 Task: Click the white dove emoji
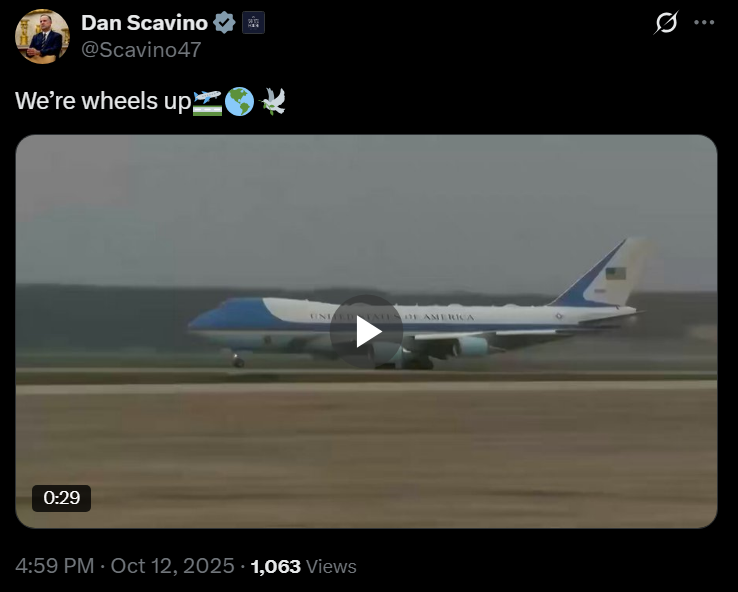(273, 102)
